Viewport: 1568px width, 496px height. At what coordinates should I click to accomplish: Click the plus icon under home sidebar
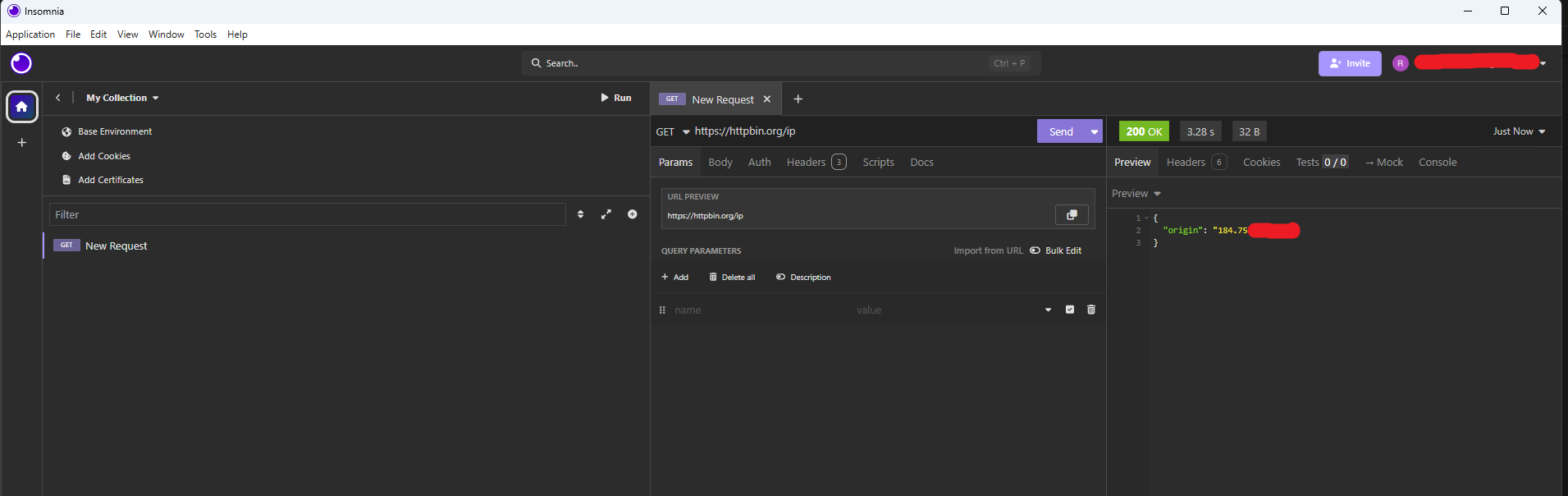tap(22, 142)
